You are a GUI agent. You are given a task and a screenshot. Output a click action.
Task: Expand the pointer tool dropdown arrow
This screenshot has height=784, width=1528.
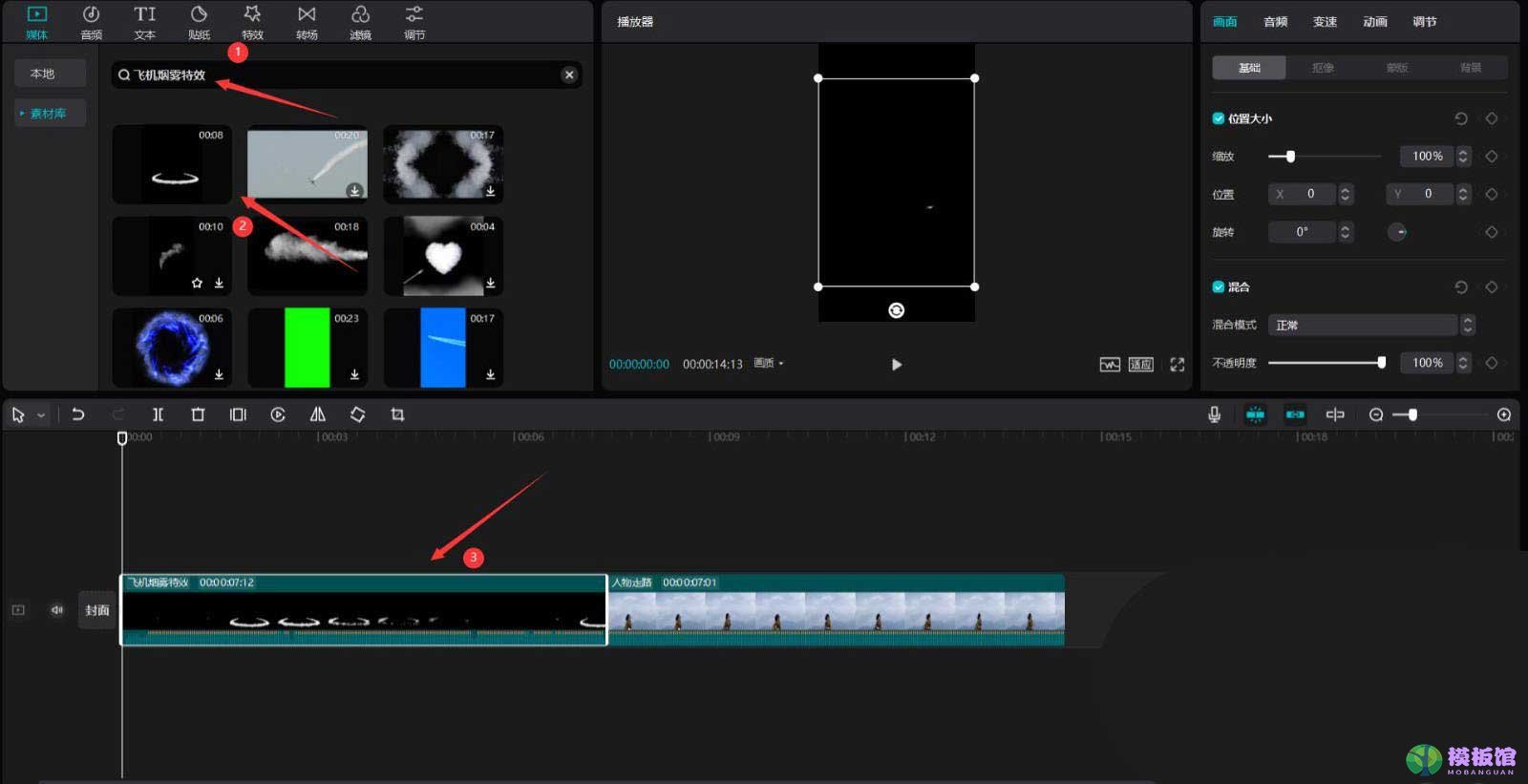(x=41, y=415)
